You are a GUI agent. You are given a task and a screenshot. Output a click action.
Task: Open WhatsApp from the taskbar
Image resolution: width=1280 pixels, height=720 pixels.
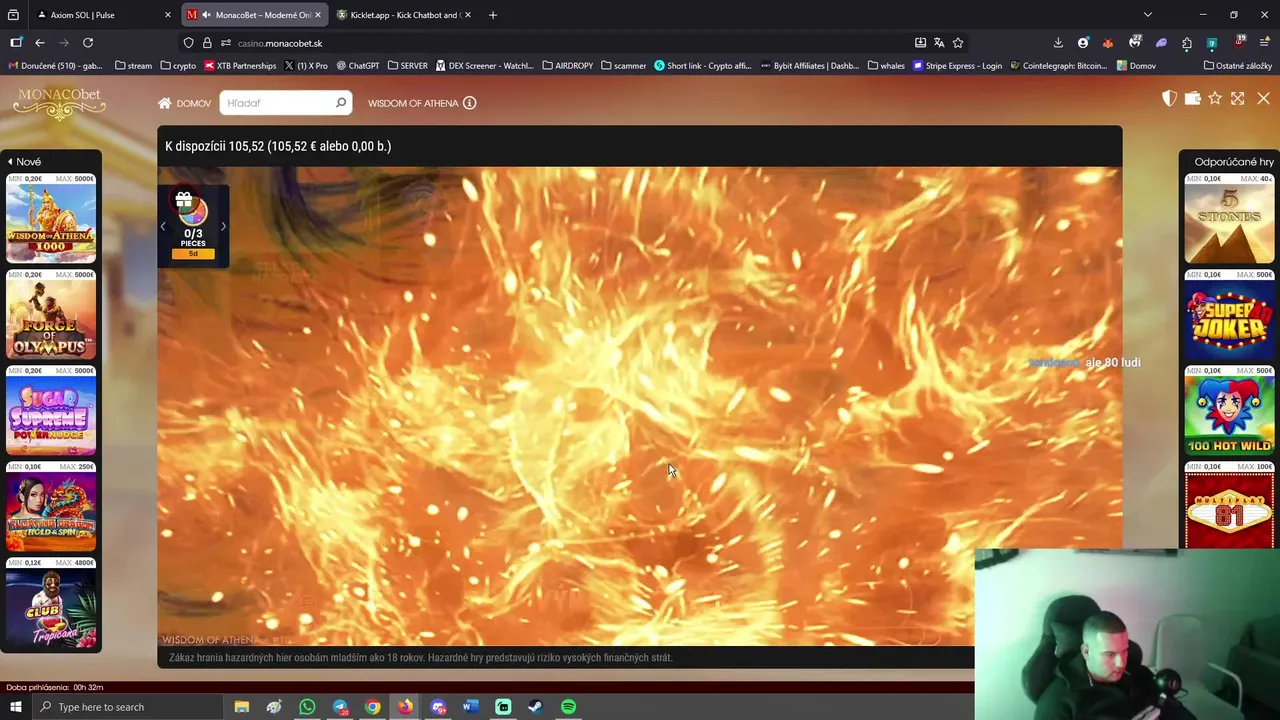tap(307, 707)
